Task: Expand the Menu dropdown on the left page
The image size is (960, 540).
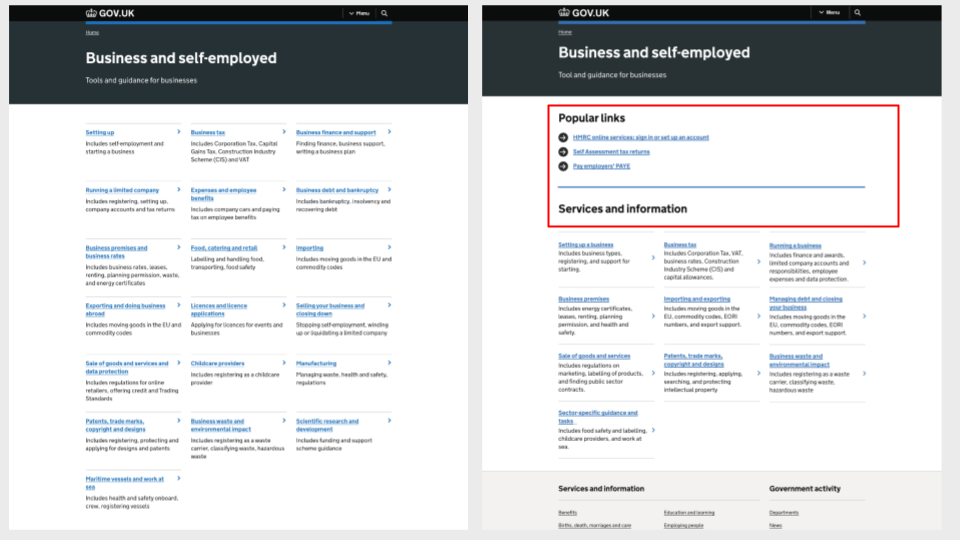Action: (x=357, y=13)
